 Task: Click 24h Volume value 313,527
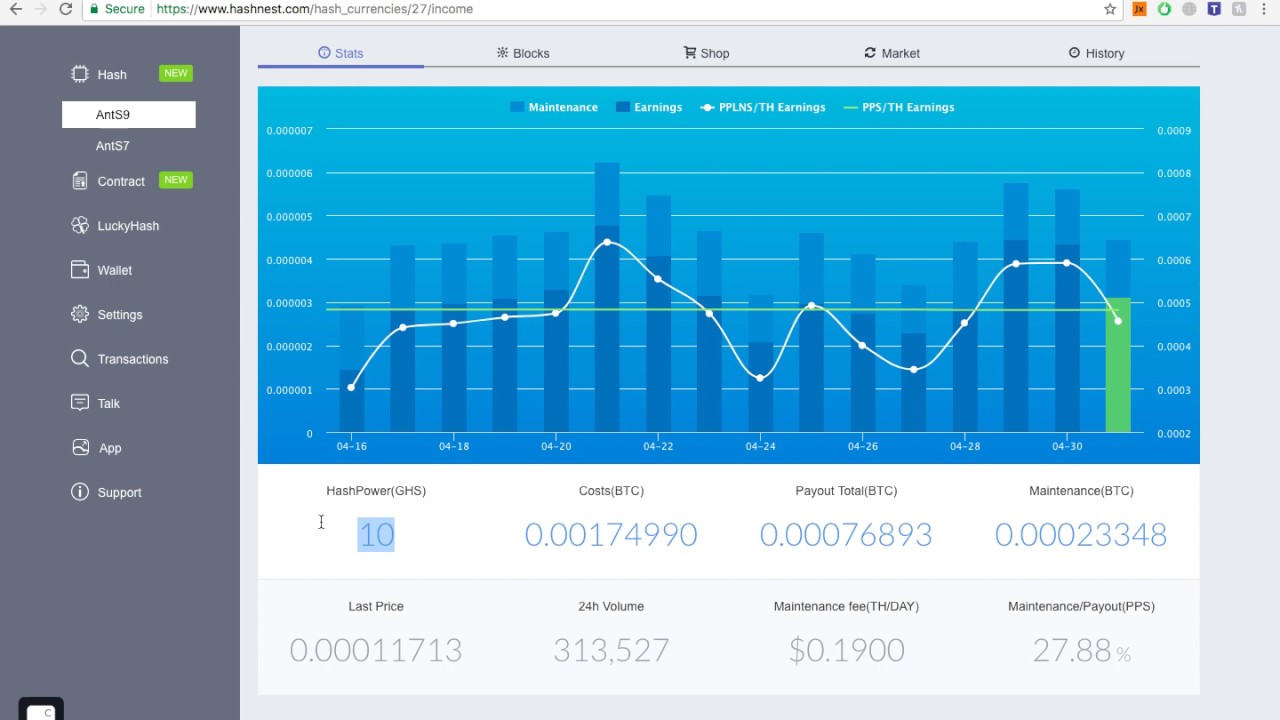pos(611,650)
